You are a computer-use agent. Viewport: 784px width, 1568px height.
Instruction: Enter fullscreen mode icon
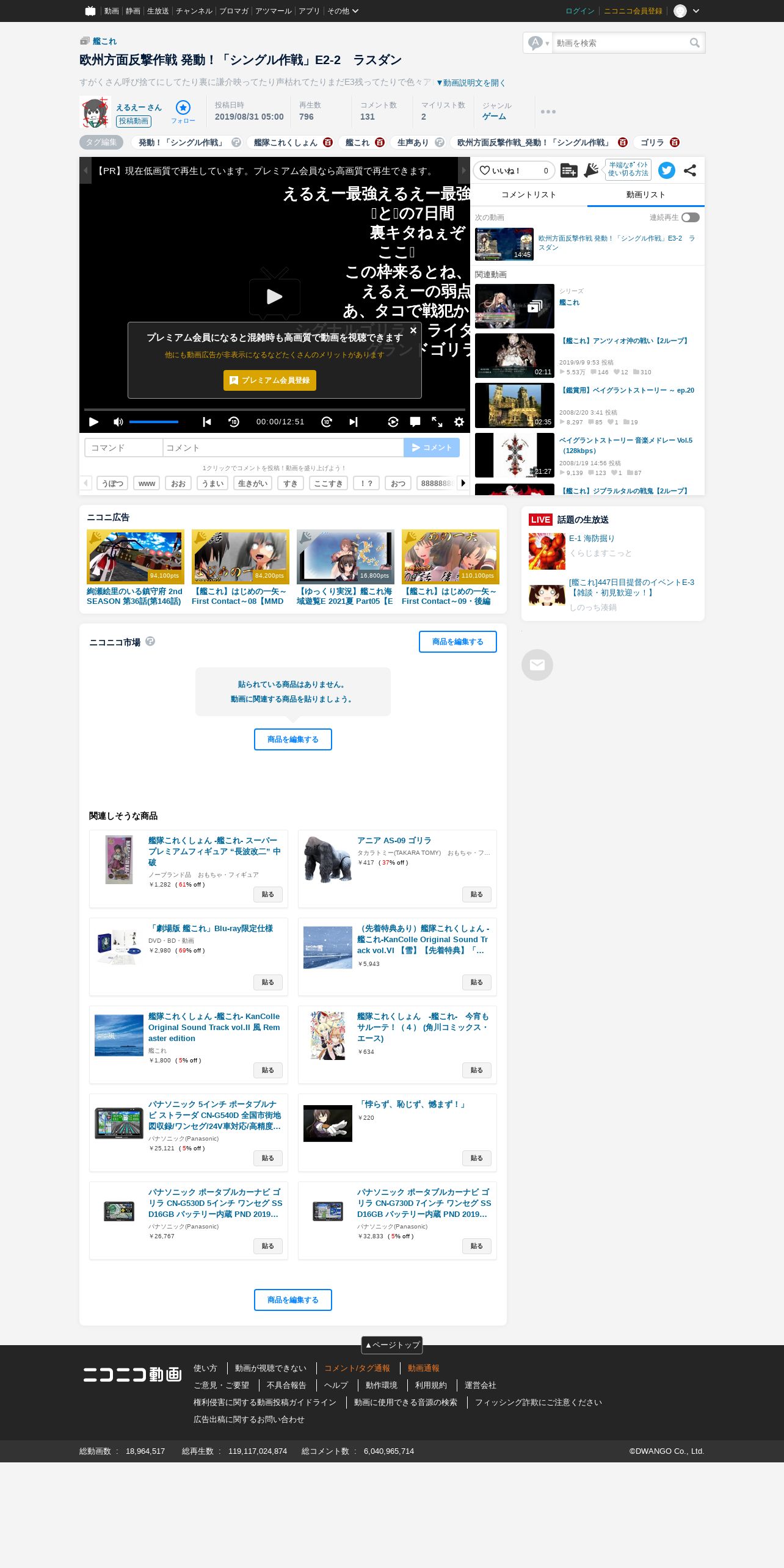[x=437, y=422]
